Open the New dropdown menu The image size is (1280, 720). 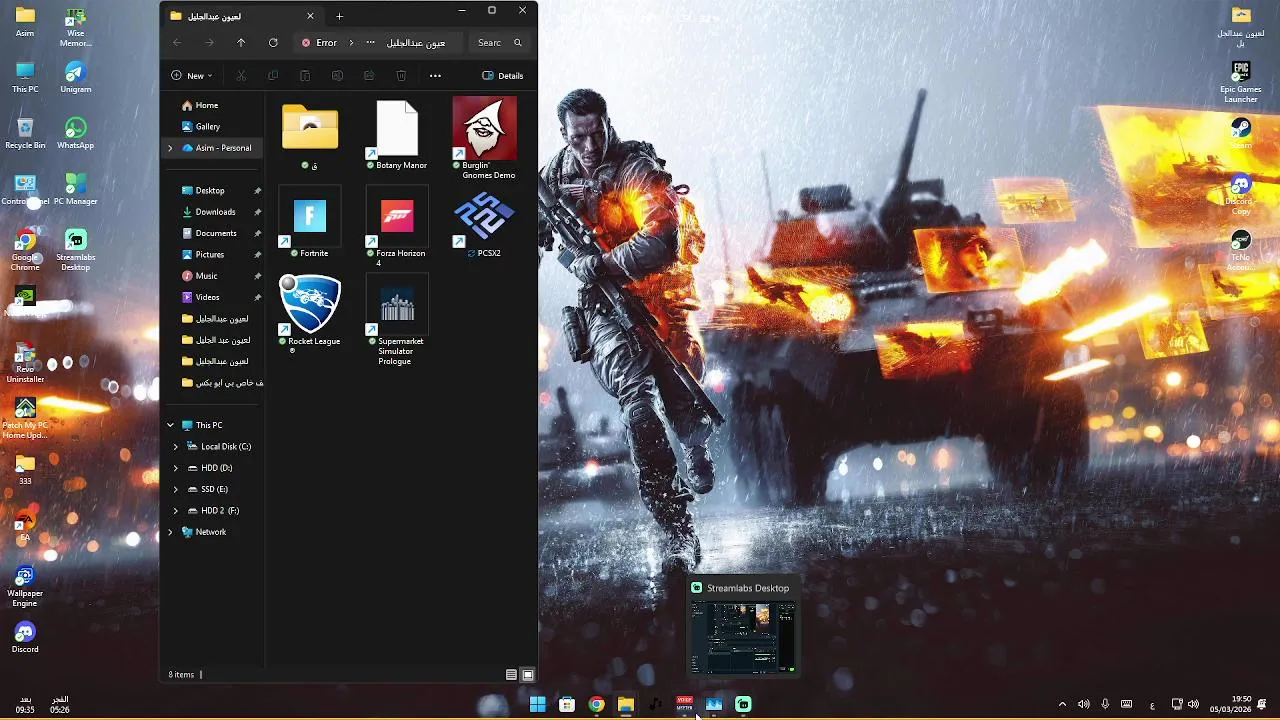click(x=191, y=76)
